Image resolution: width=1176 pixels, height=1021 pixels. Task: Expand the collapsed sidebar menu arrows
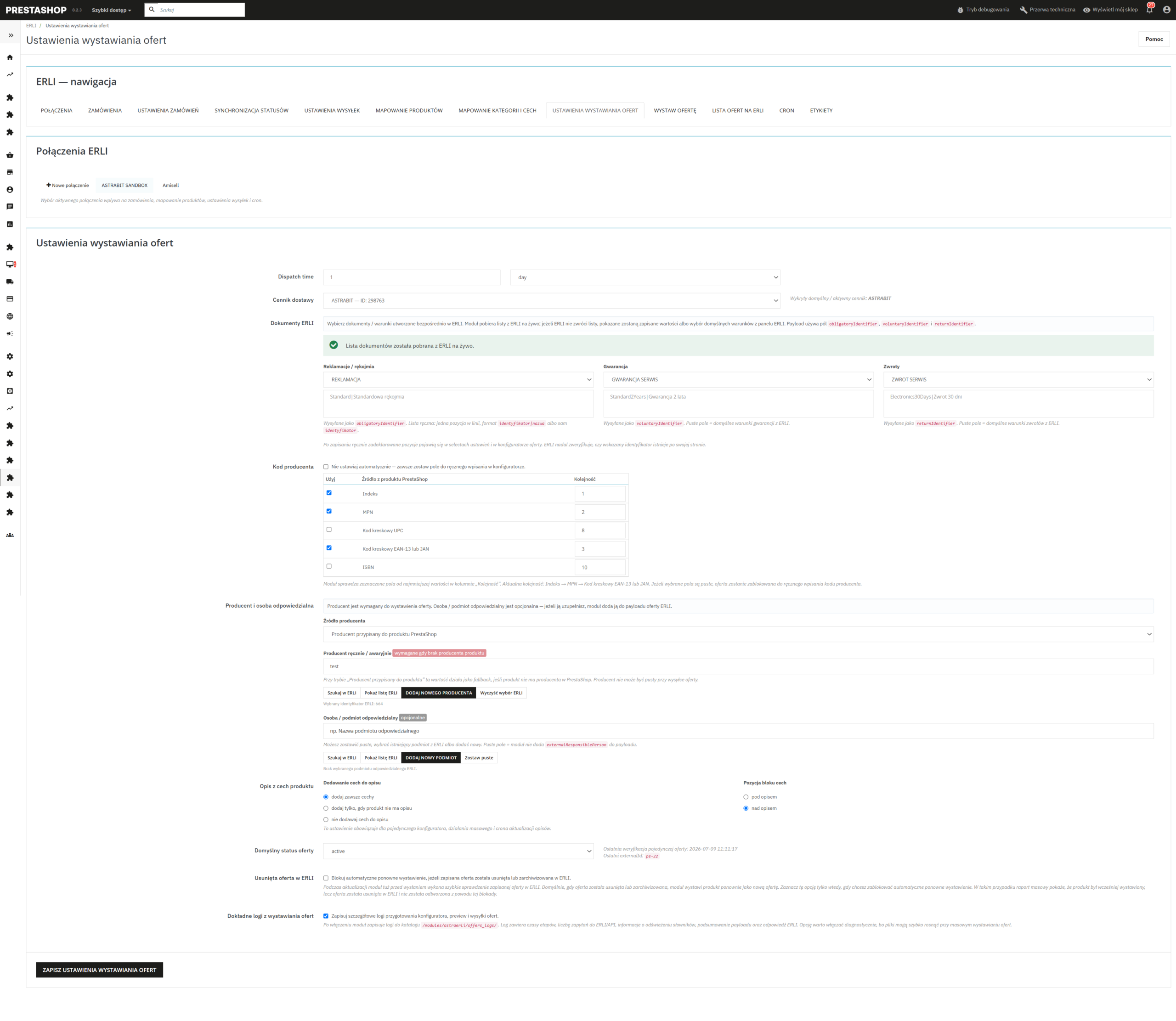10,35
